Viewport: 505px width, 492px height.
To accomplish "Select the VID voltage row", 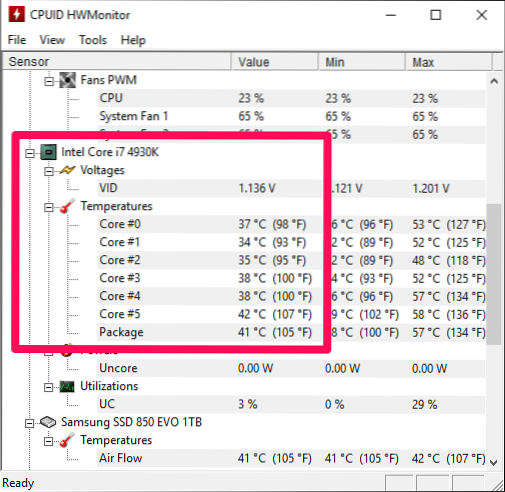I will pos(291,188).
